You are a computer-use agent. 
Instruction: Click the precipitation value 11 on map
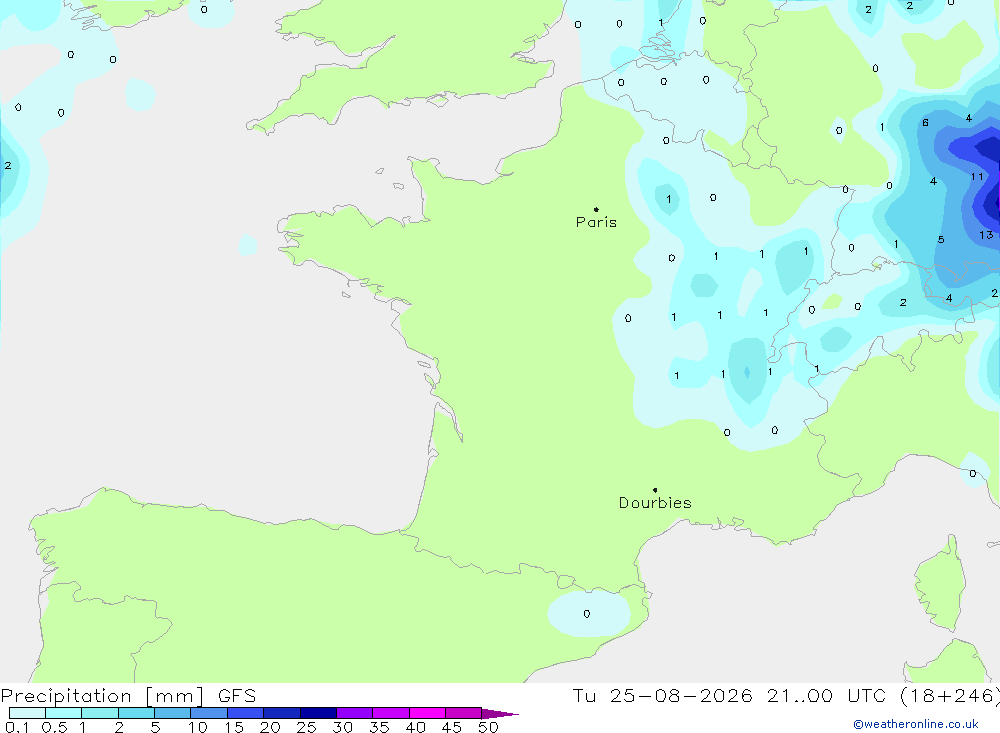(x=977, y=176)
